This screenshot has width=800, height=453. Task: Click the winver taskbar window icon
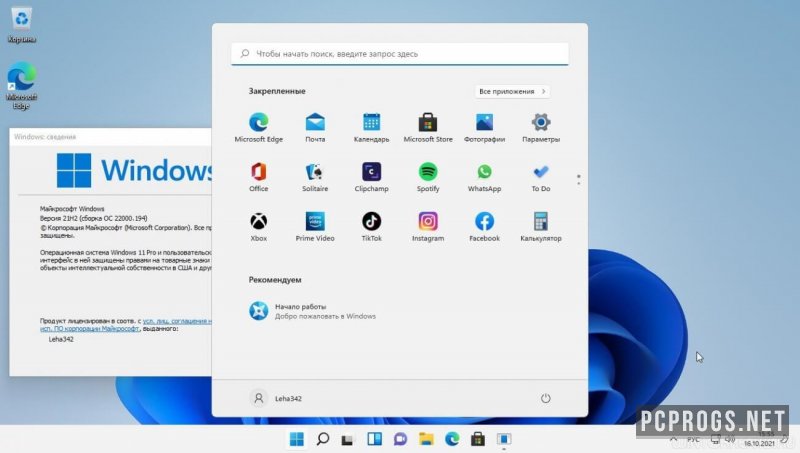click(504, 439)
